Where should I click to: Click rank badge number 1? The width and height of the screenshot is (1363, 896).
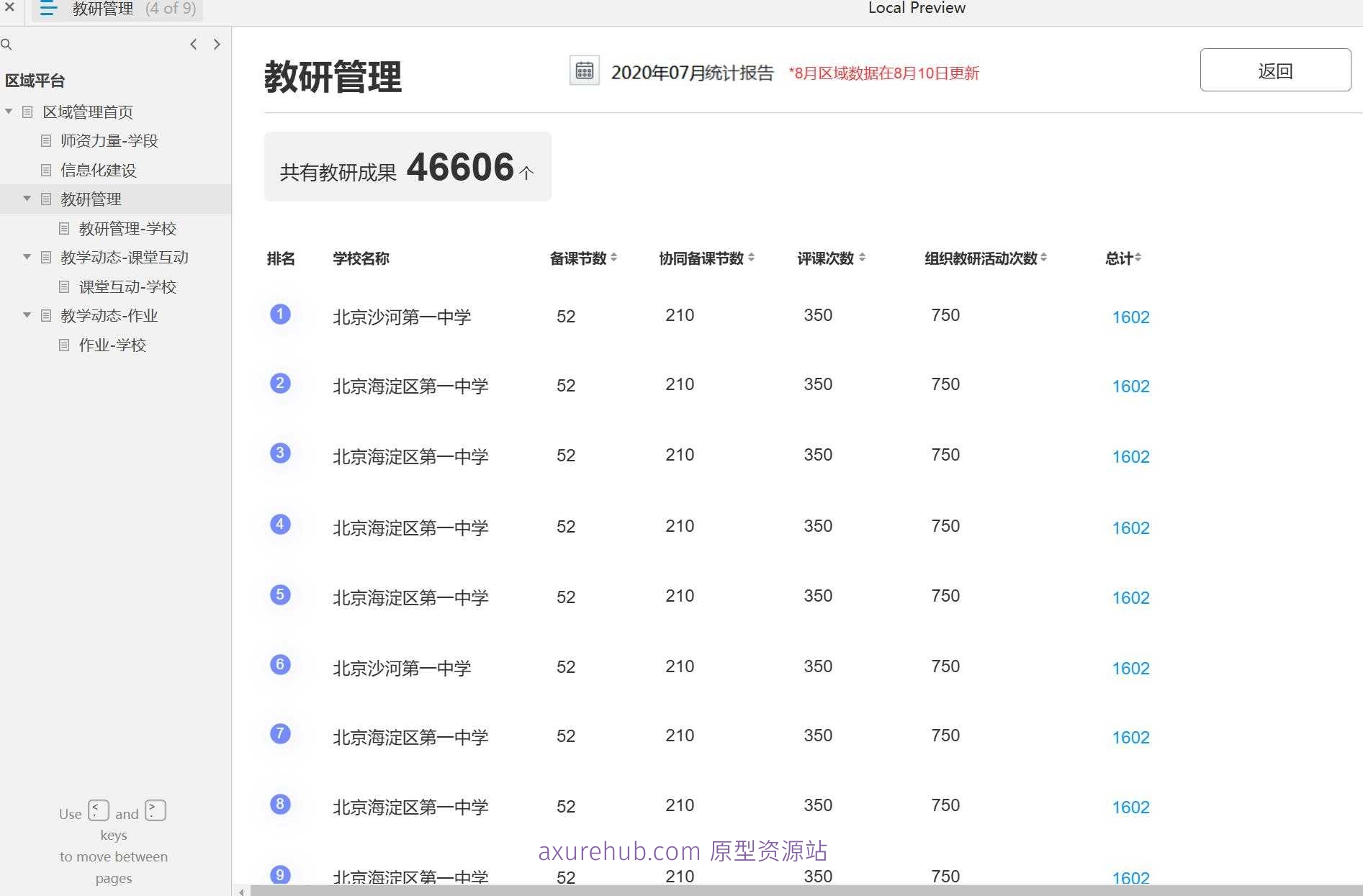[280, 314]
